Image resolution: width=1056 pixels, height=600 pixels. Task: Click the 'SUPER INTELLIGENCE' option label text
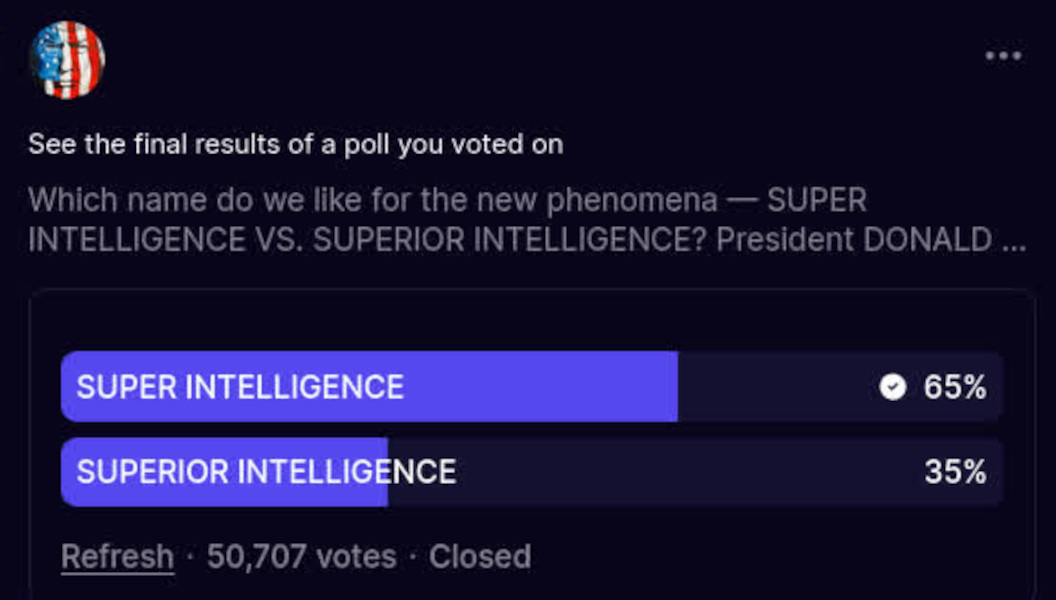click(240, 387)
